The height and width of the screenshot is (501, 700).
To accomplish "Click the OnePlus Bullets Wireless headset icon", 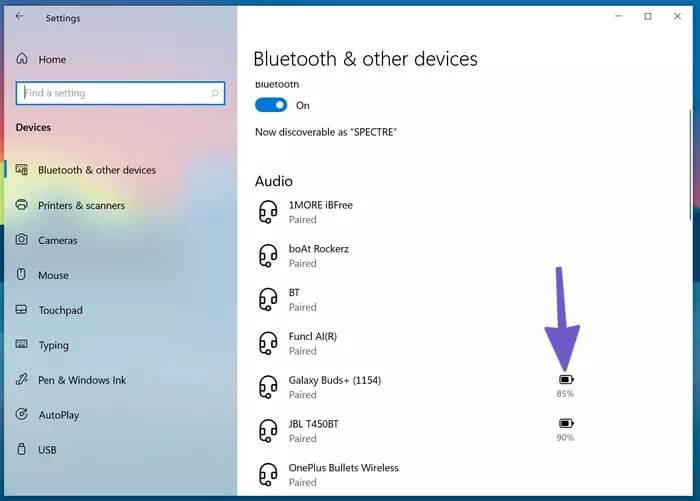I will click(x=268, y=474).
